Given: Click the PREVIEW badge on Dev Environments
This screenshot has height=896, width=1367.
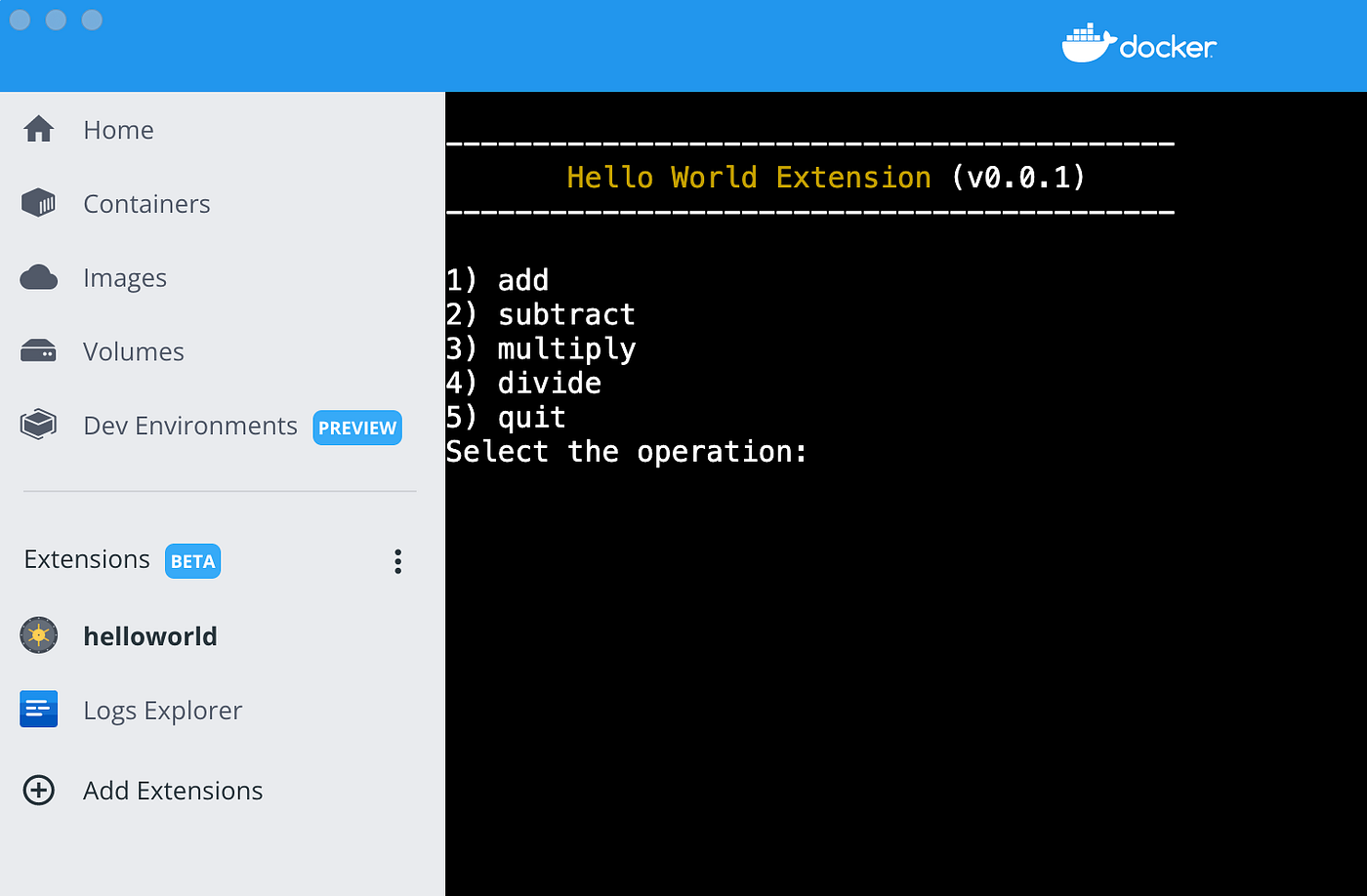Looking at the screenshot, I should (357, 428).
